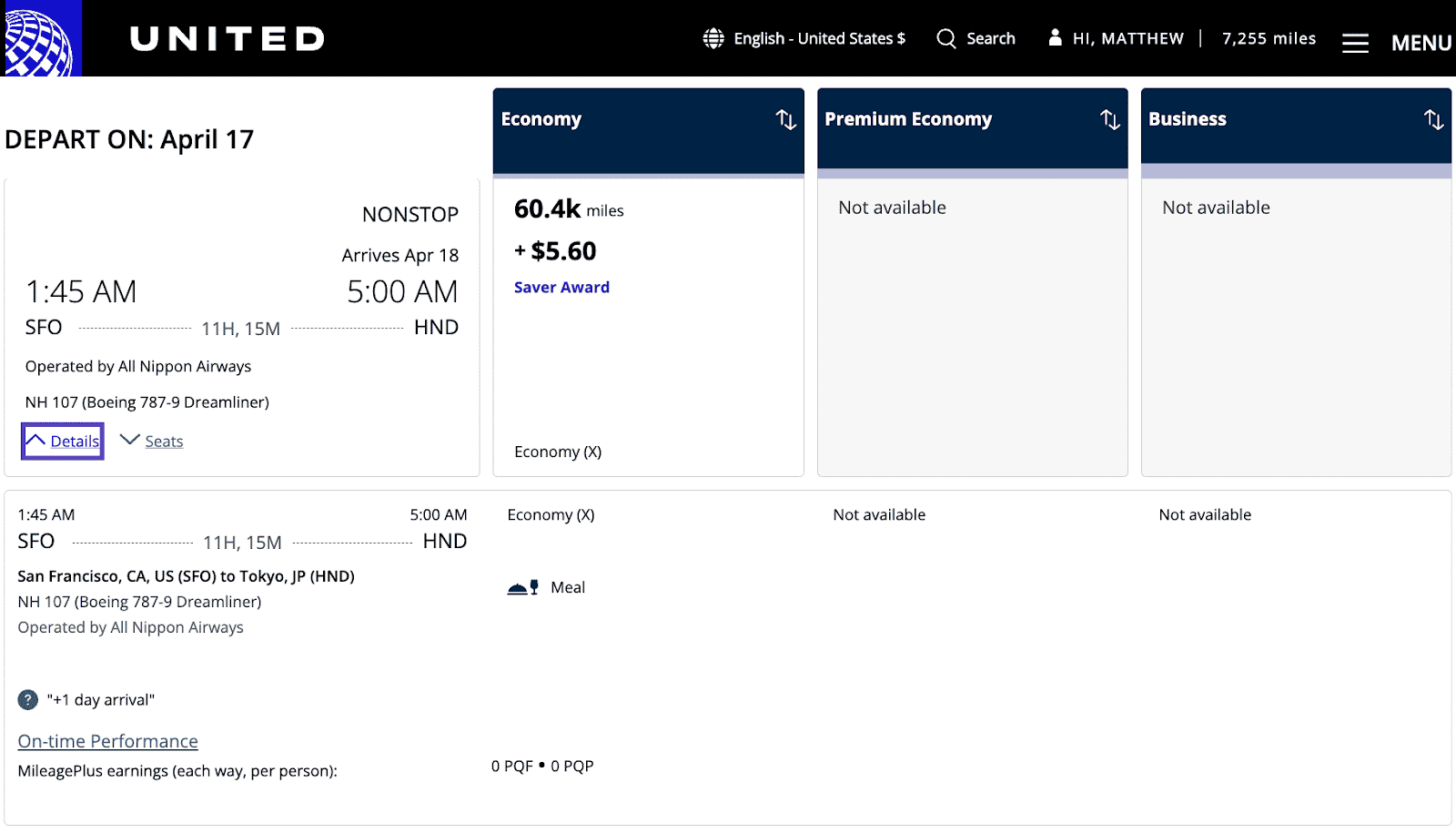The width and height of the screenshot is (1456, 833).
Task: Click the +1 day arrival help icon
Action: coord(28,699)
